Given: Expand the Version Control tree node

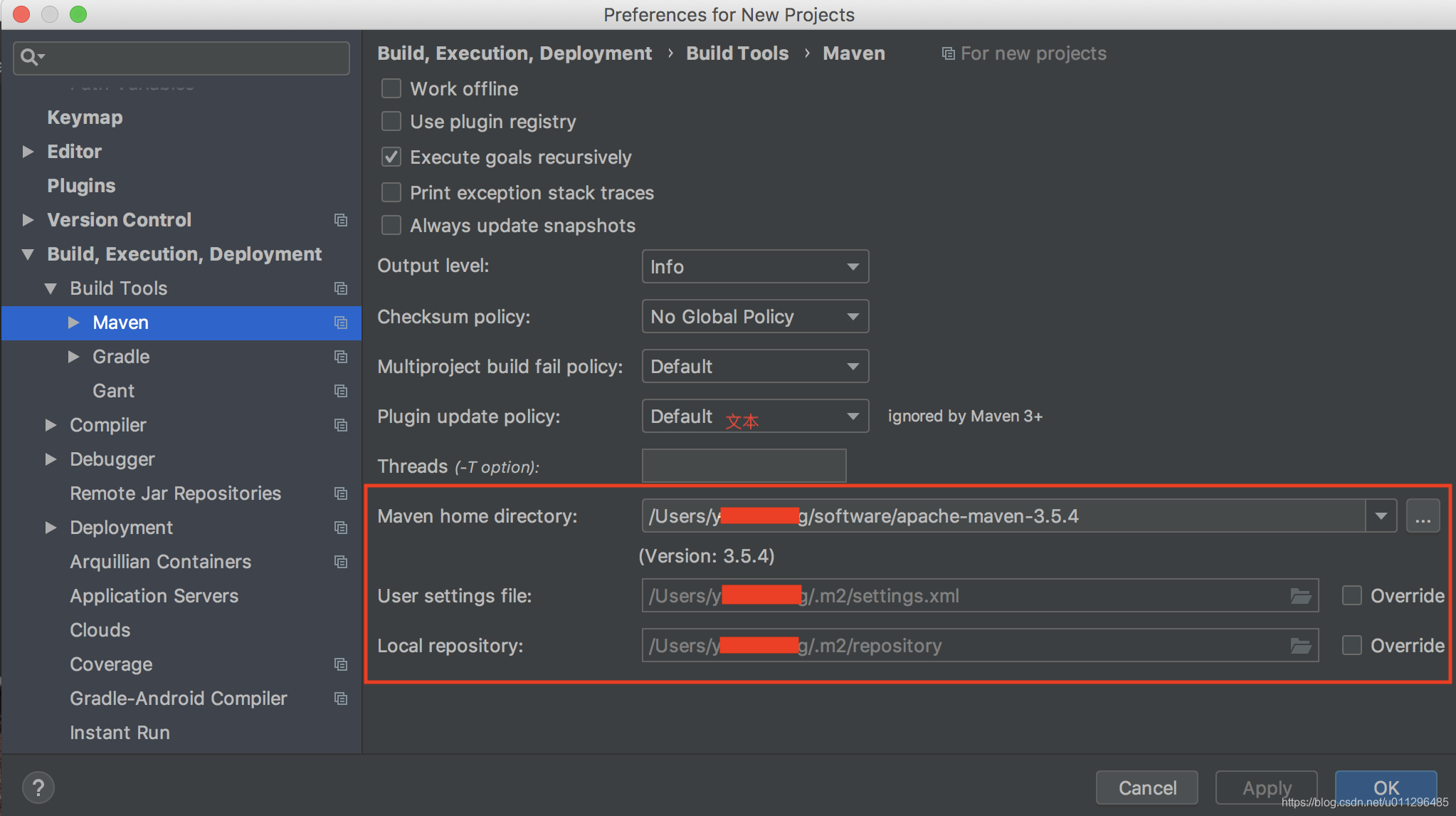Looking at the screenshot, I should point(28,220).
